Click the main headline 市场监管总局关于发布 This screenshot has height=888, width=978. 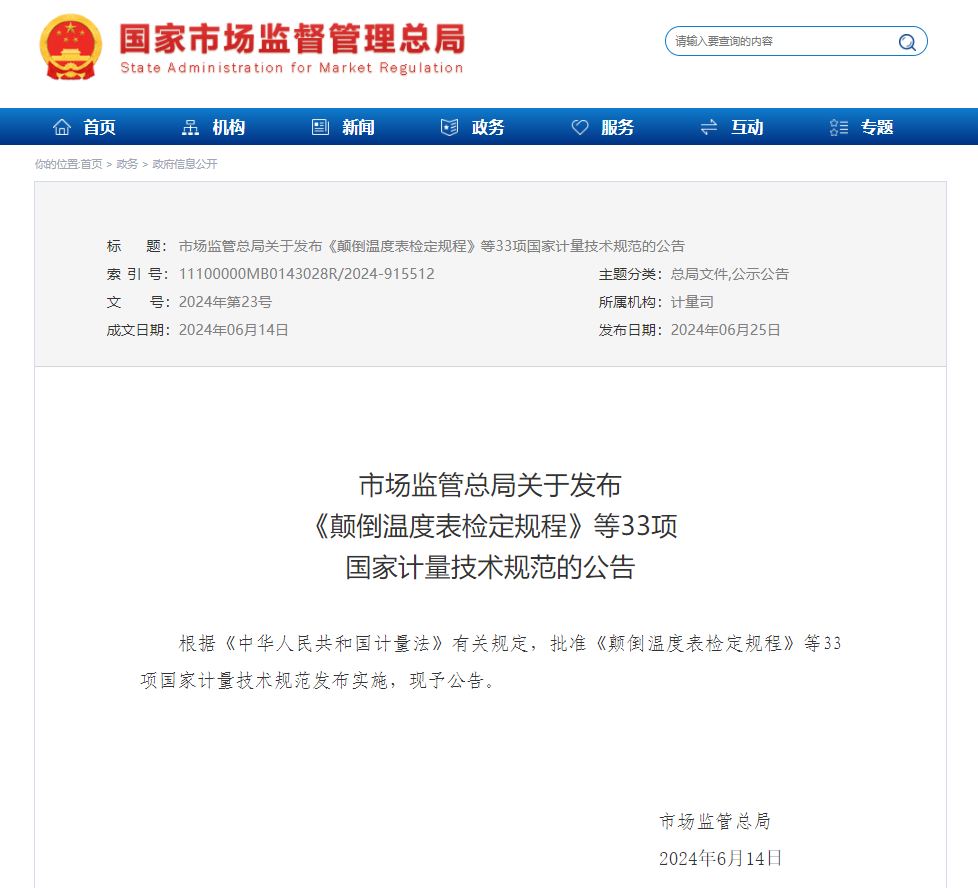click(490, 485)
